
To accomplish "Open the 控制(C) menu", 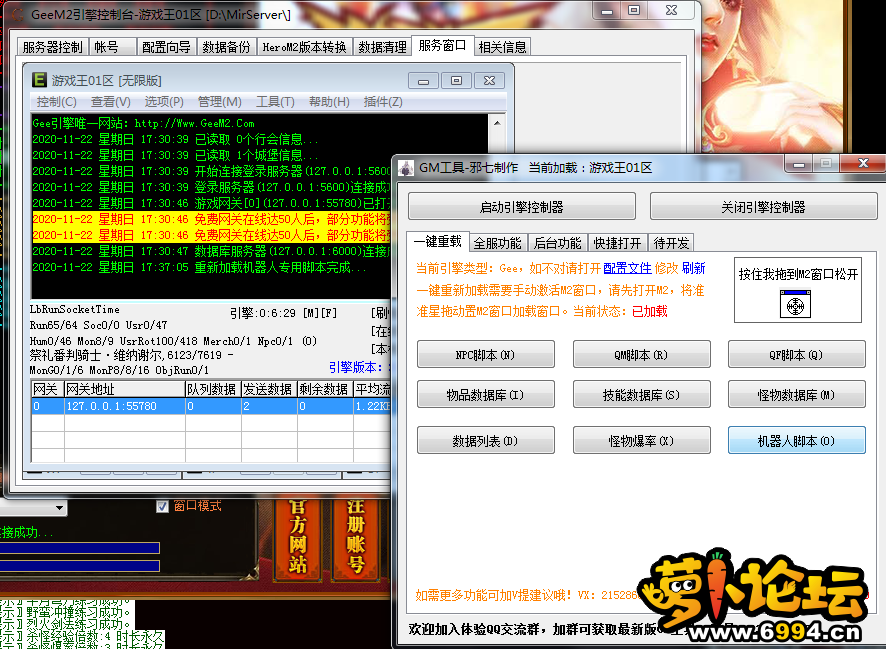I will point(57,102).
